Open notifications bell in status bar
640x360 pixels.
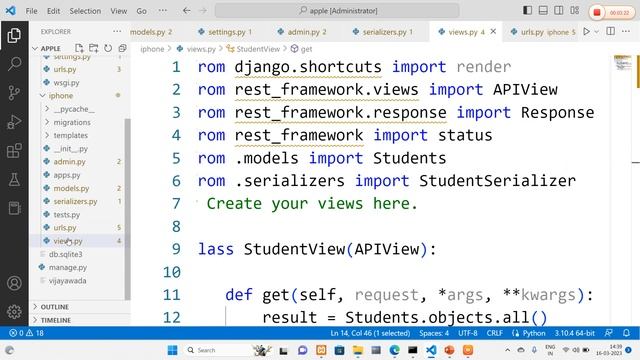point(627,333)
